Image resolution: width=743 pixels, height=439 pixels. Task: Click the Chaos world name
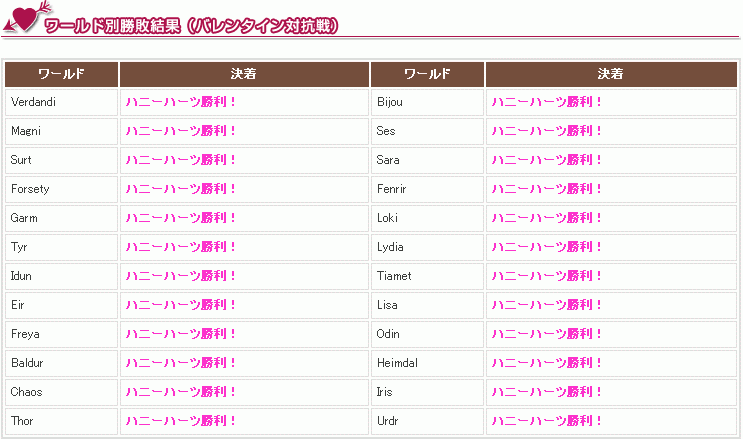coord(27,392)
